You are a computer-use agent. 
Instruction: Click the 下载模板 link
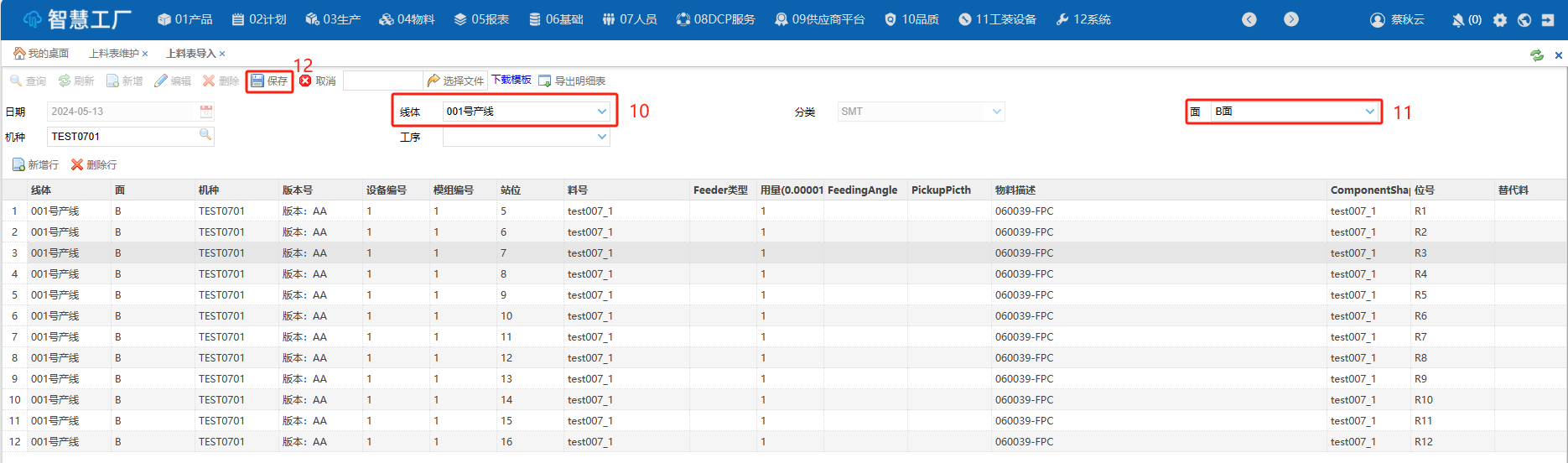[511, 80]
